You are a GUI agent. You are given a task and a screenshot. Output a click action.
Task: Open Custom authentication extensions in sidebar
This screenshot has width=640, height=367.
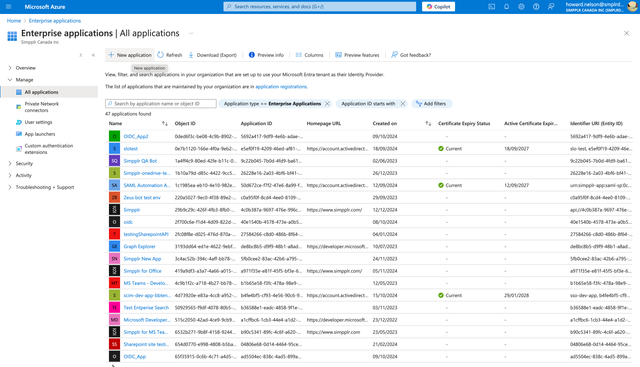(48, 149)
